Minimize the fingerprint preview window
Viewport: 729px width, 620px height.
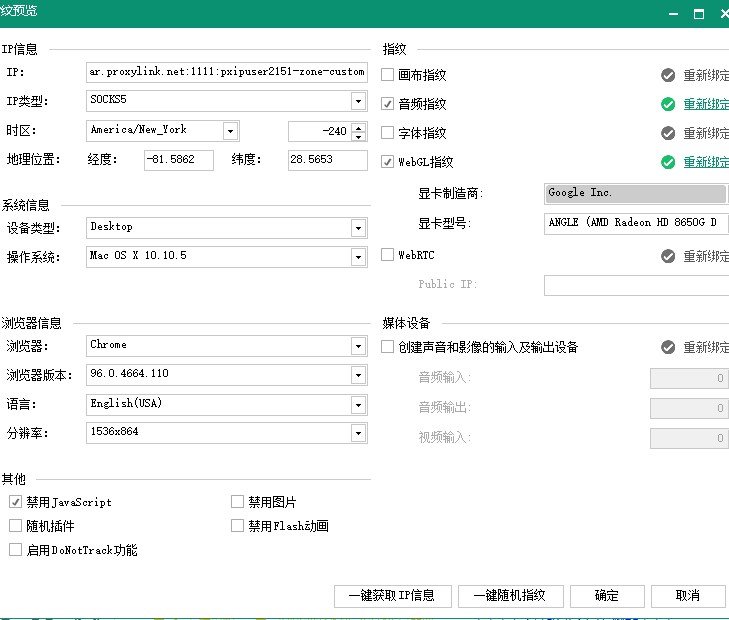click(673, 14)
